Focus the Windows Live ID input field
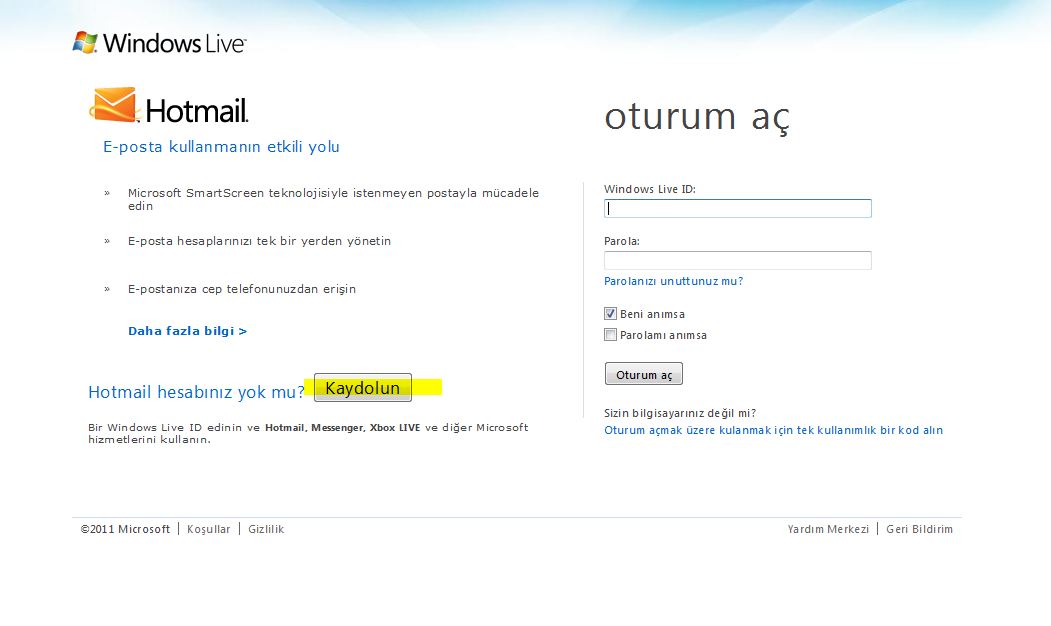This screenshot has height=626, width=1051. [737, 208]
